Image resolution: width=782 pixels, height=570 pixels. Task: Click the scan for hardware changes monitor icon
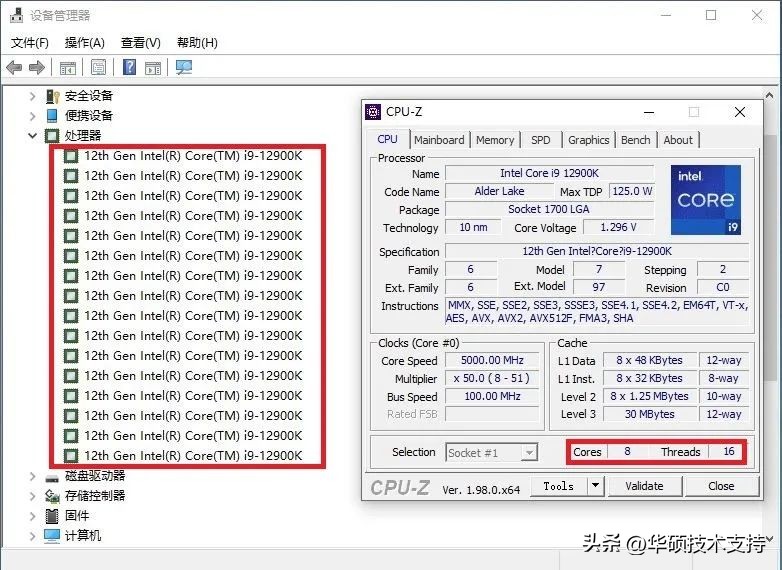184,67
